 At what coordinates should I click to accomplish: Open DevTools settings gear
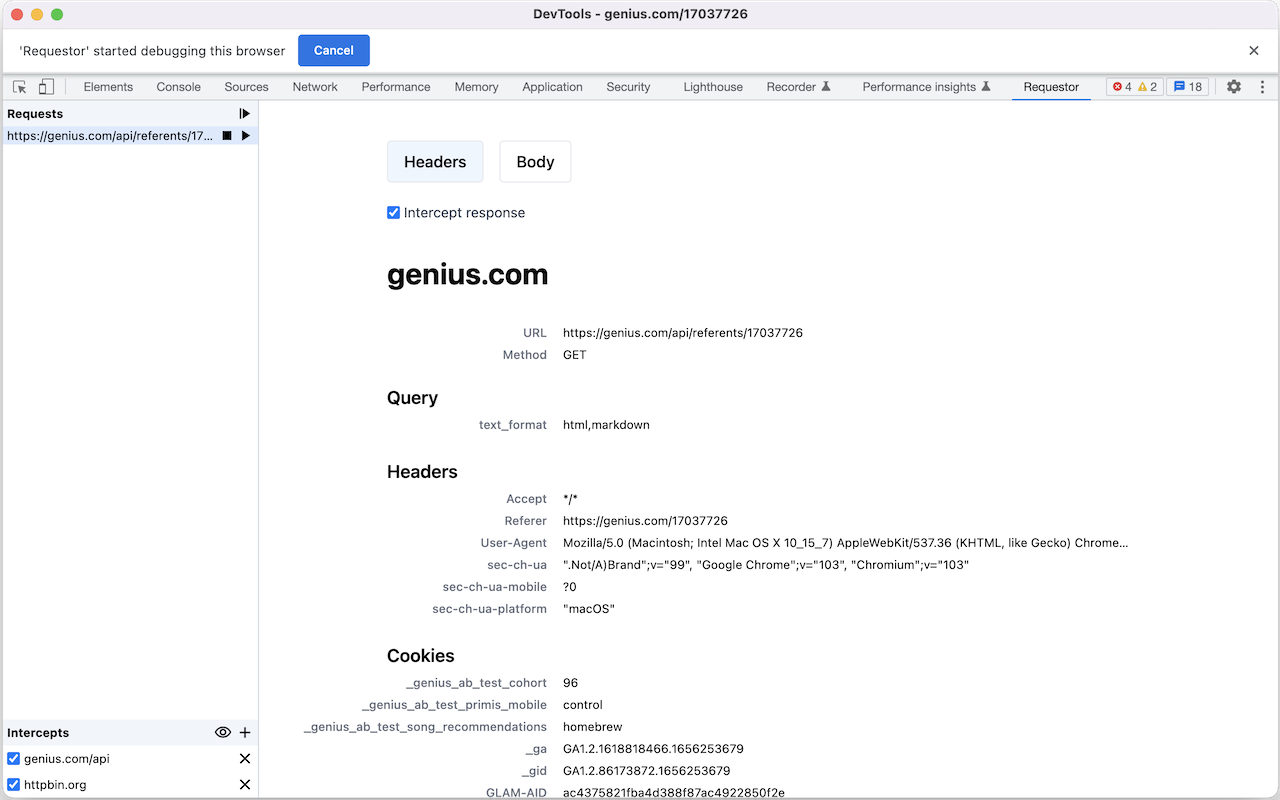click(x=1234, y=87)
